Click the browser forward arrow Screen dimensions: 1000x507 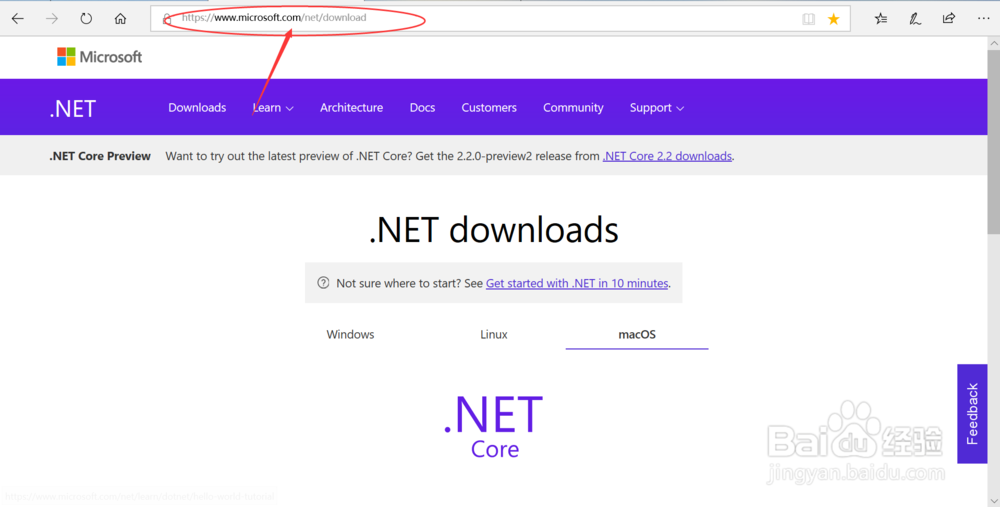point(52,18)
